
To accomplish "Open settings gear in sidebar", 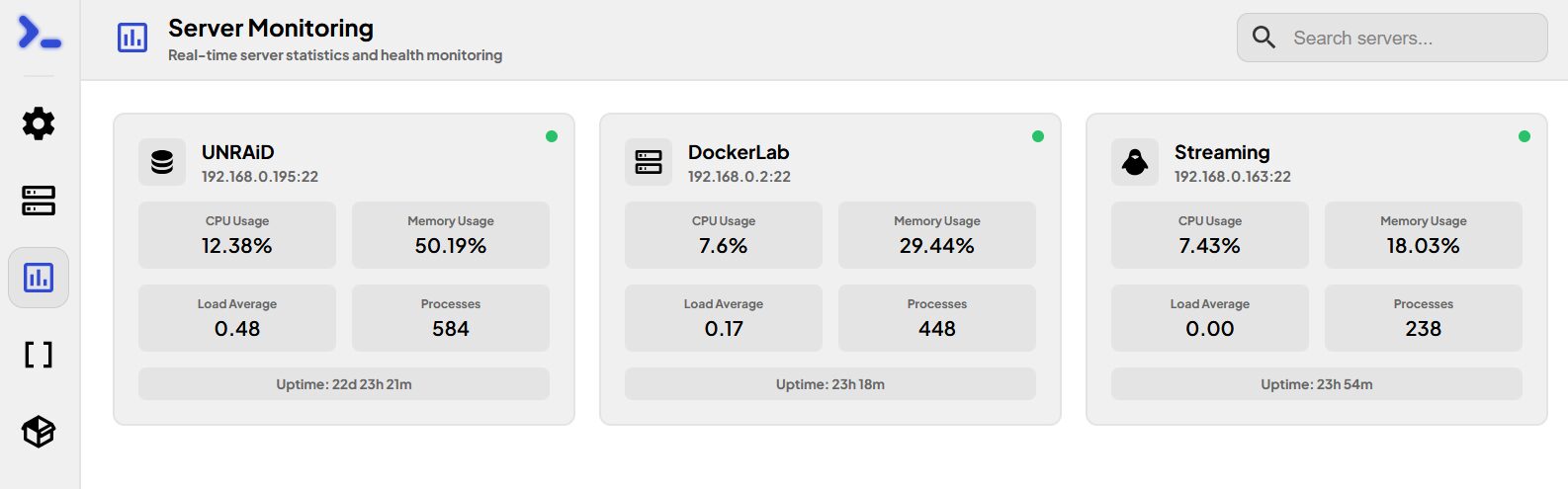I will (39, 123).
